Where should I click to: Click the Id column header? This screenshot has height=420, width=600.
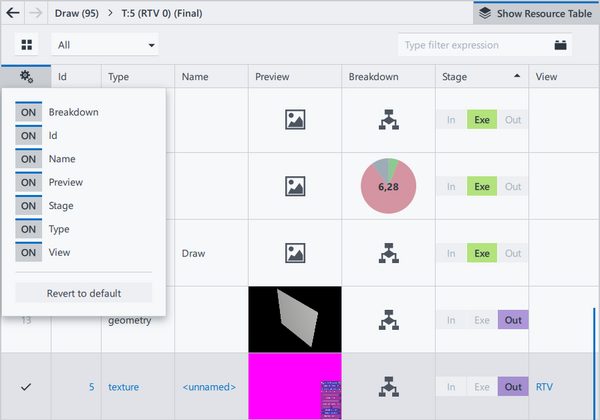(76, 77)
